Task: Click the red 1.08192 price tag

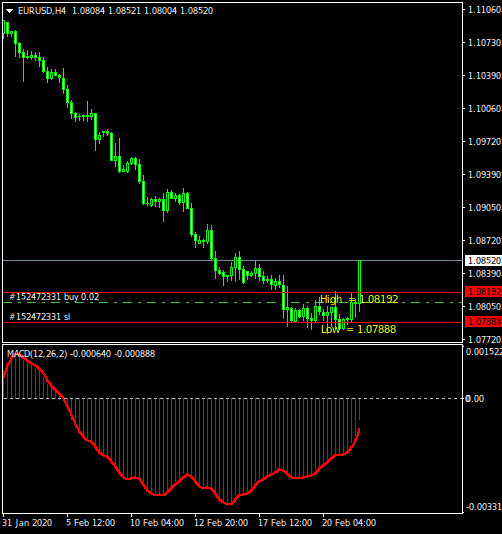Action: pyautogui.click(x=483, y=292)
